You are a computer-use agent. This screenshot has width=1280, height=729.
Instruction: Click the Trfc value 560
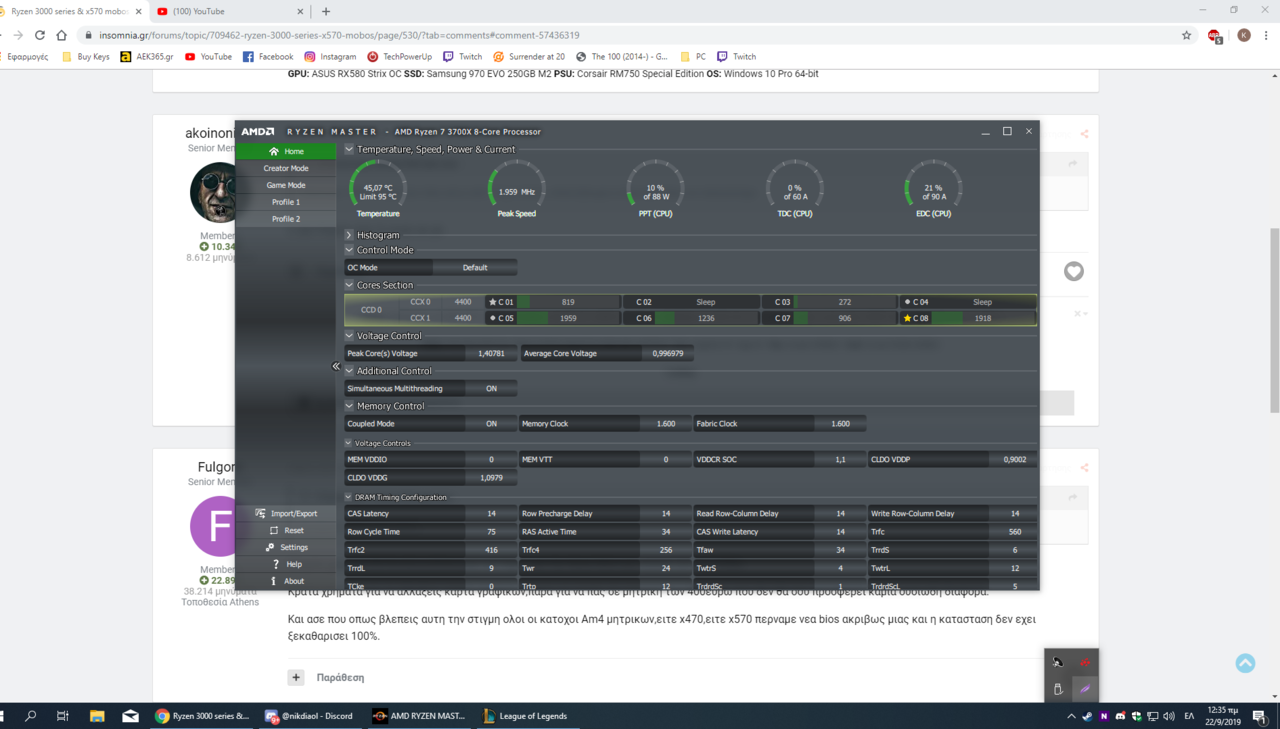1014,532
